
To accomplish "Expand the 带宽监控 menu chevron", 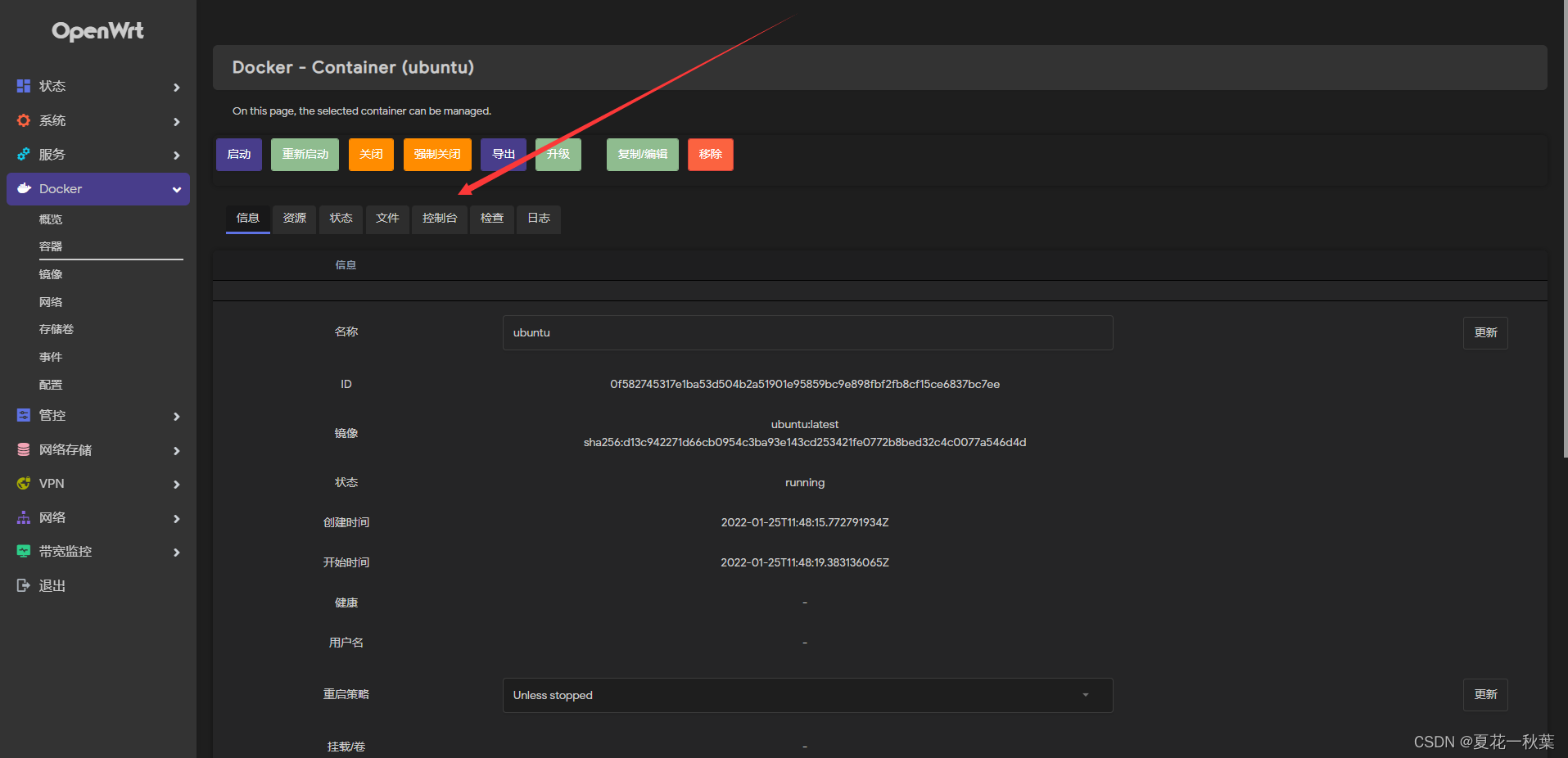I will tap(176, 552).
